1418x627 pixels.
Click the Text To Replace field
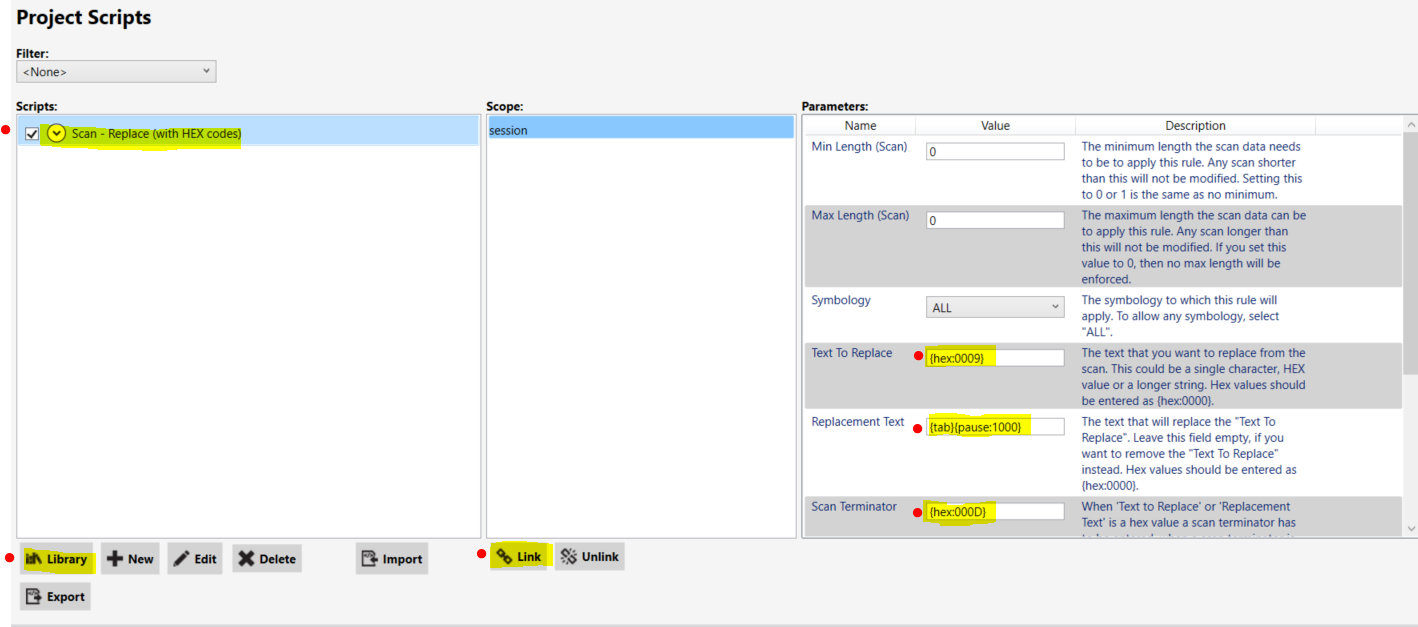tap(994, 358)
